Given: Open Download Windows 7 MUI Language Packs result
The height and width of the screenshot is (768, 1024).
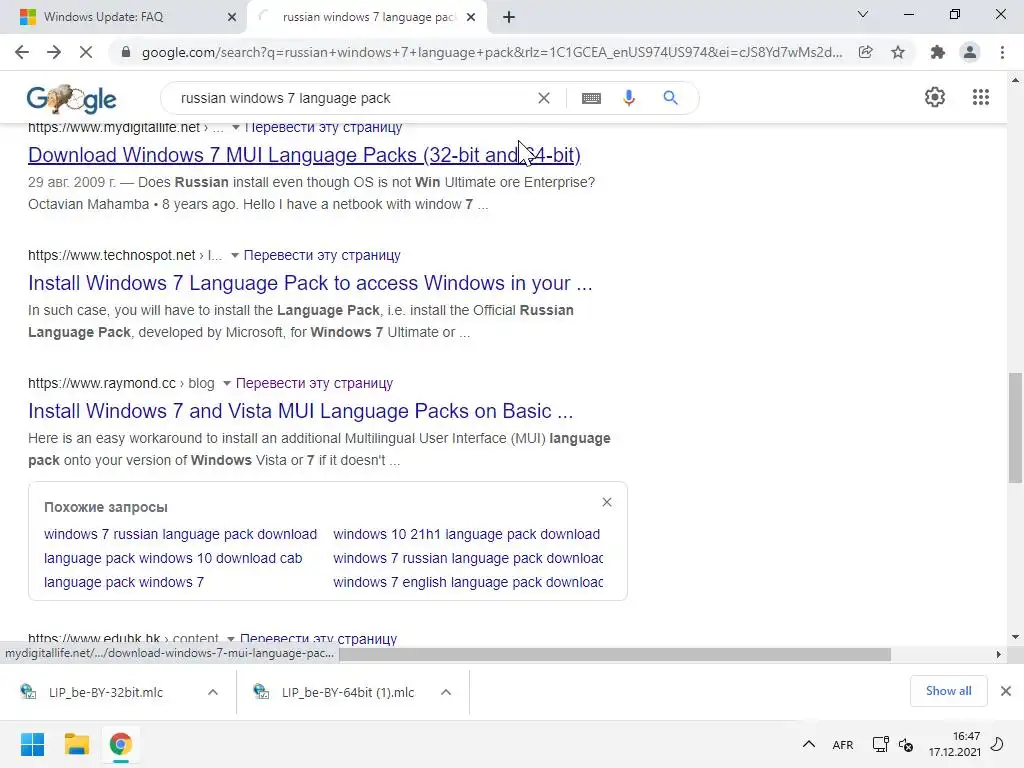Looking at the screenshot, I should (304, 155).
